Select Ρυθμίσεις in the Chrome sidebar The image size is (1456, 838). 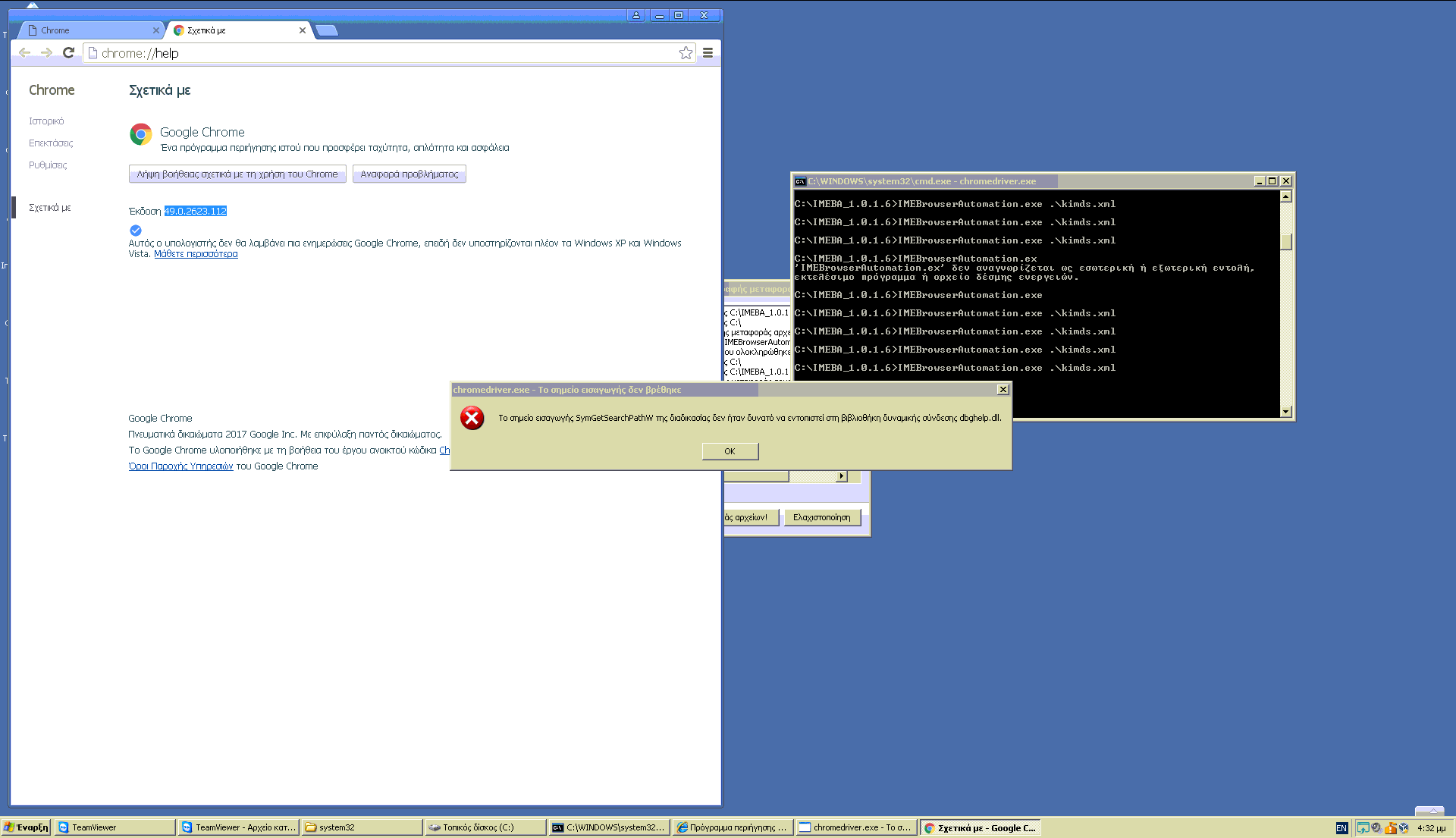(49, 165)
